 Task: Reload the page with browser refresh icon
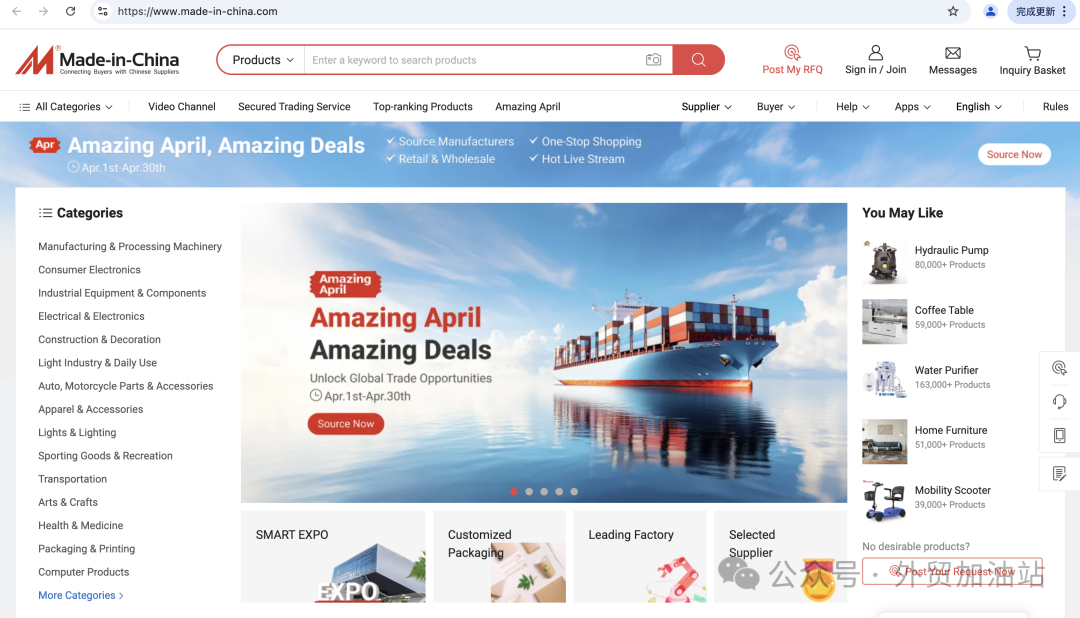coord(70,11)
